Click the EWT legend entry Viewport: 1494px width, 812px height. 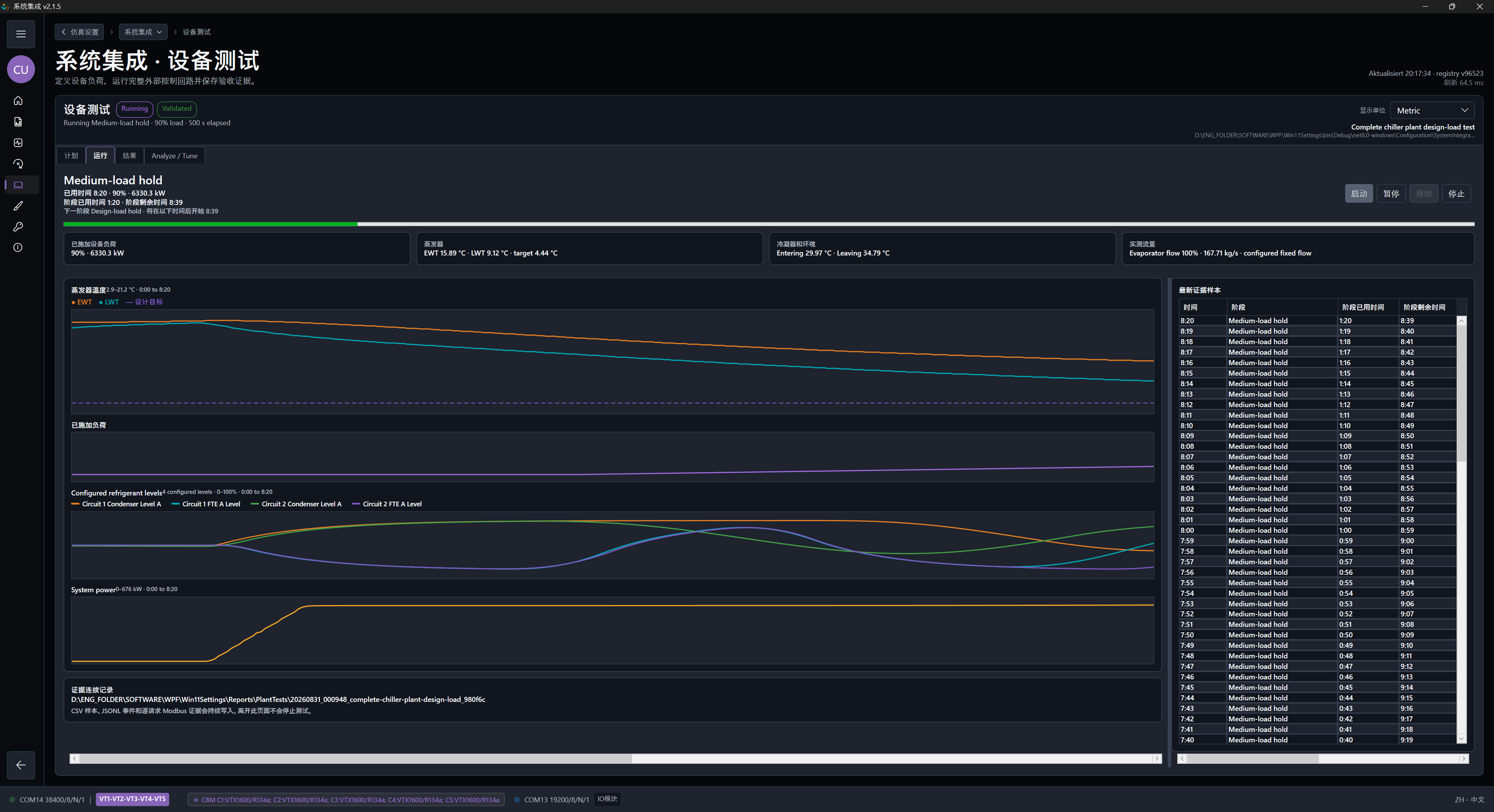click(x=82, y=302)
